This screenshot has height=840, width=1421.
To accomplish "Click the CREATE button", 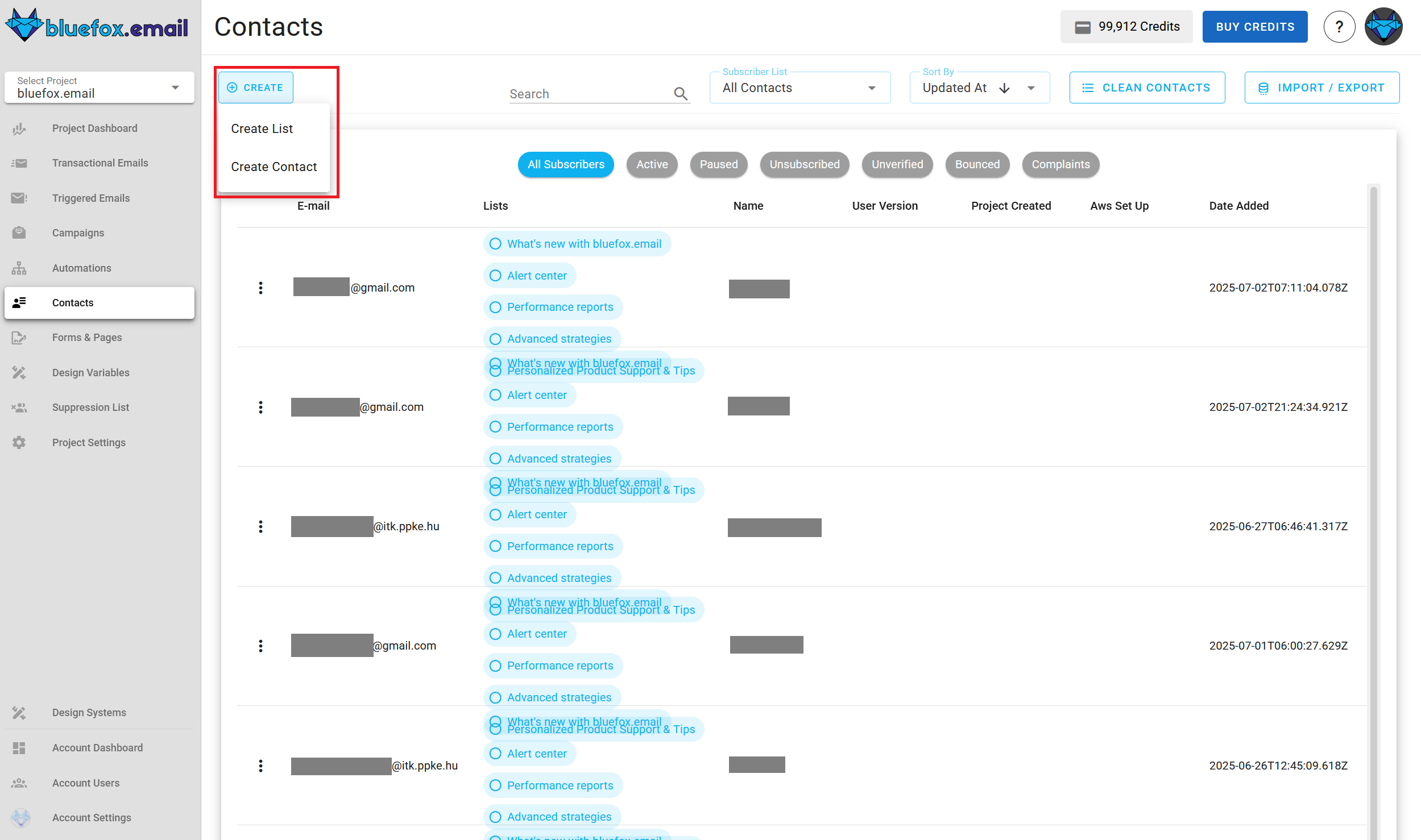I will [256, 88].
